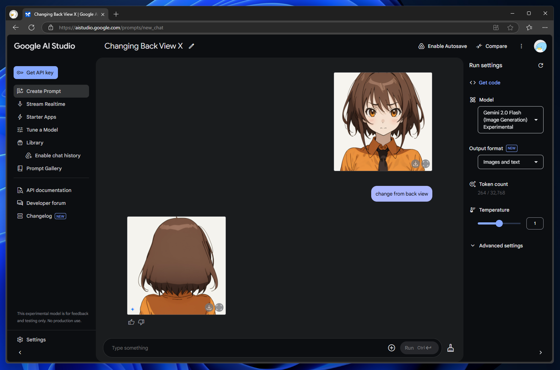Open Create Prompt in sidebar
Screen dimensions: 560x370
coord(51,91)
